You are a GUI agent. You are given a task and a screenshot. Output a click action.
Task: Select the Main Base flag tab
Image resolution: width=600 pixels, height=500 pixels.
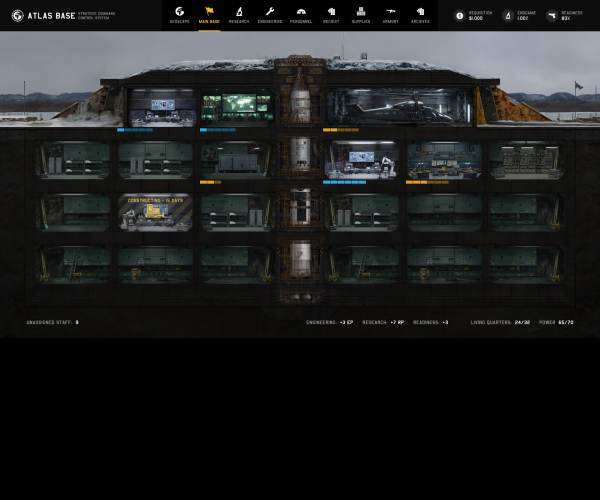coord(209,15)
